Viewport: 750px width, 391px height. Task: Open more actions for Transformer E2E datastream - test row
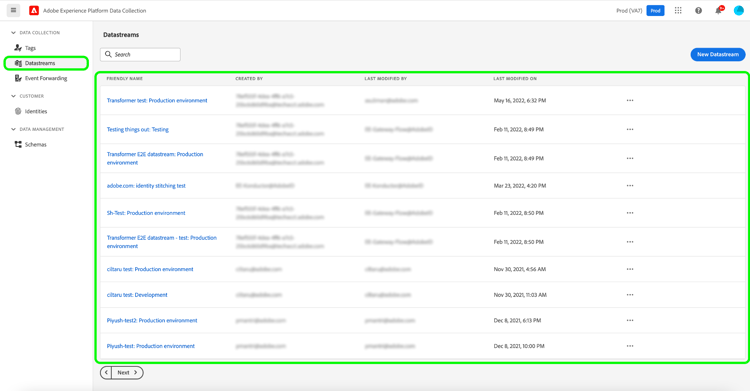(x=630, y=242)
